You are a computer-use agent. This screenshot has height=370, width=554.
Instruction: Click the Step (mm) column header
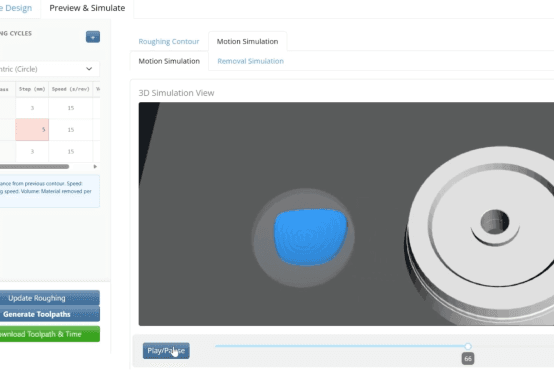click(32, 89)
